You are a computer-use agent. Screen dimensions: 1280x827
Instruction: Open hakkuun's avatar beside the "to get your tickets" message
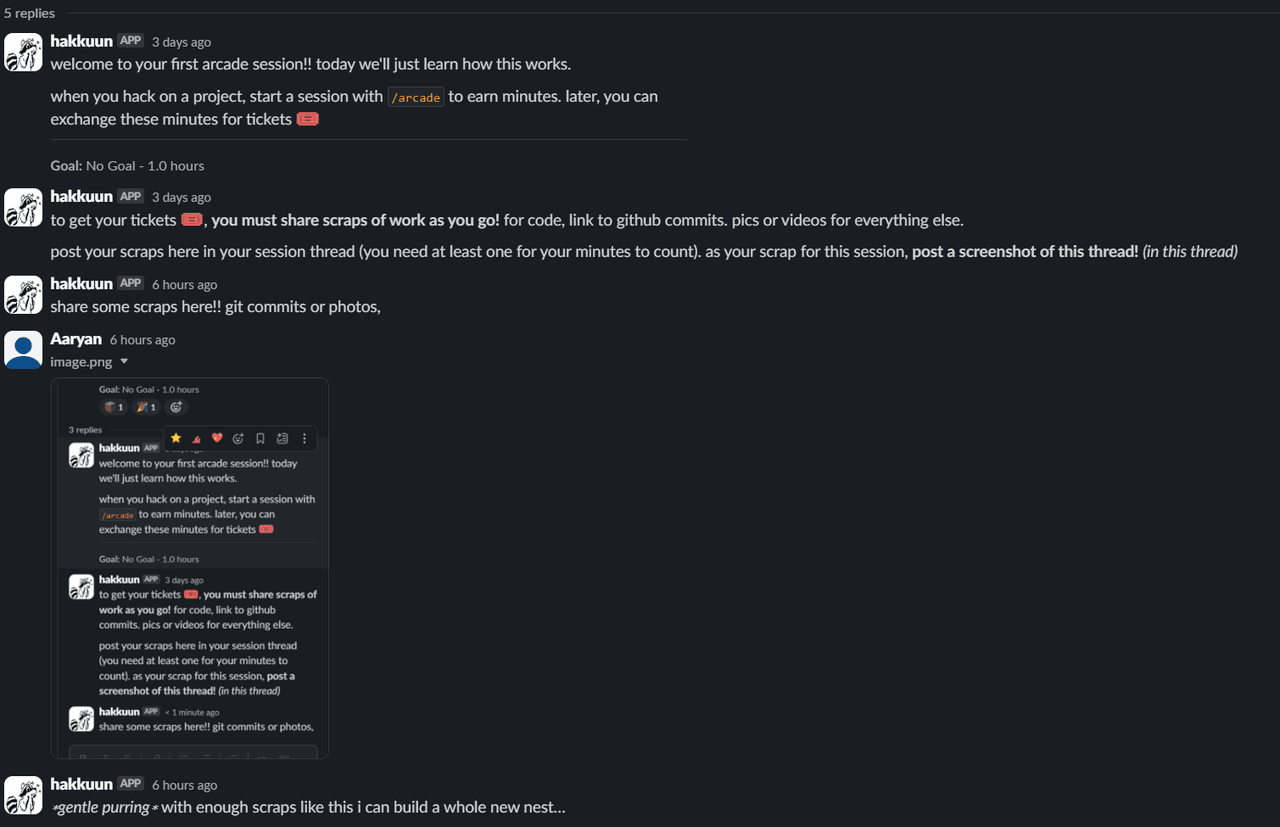point(23,207)
